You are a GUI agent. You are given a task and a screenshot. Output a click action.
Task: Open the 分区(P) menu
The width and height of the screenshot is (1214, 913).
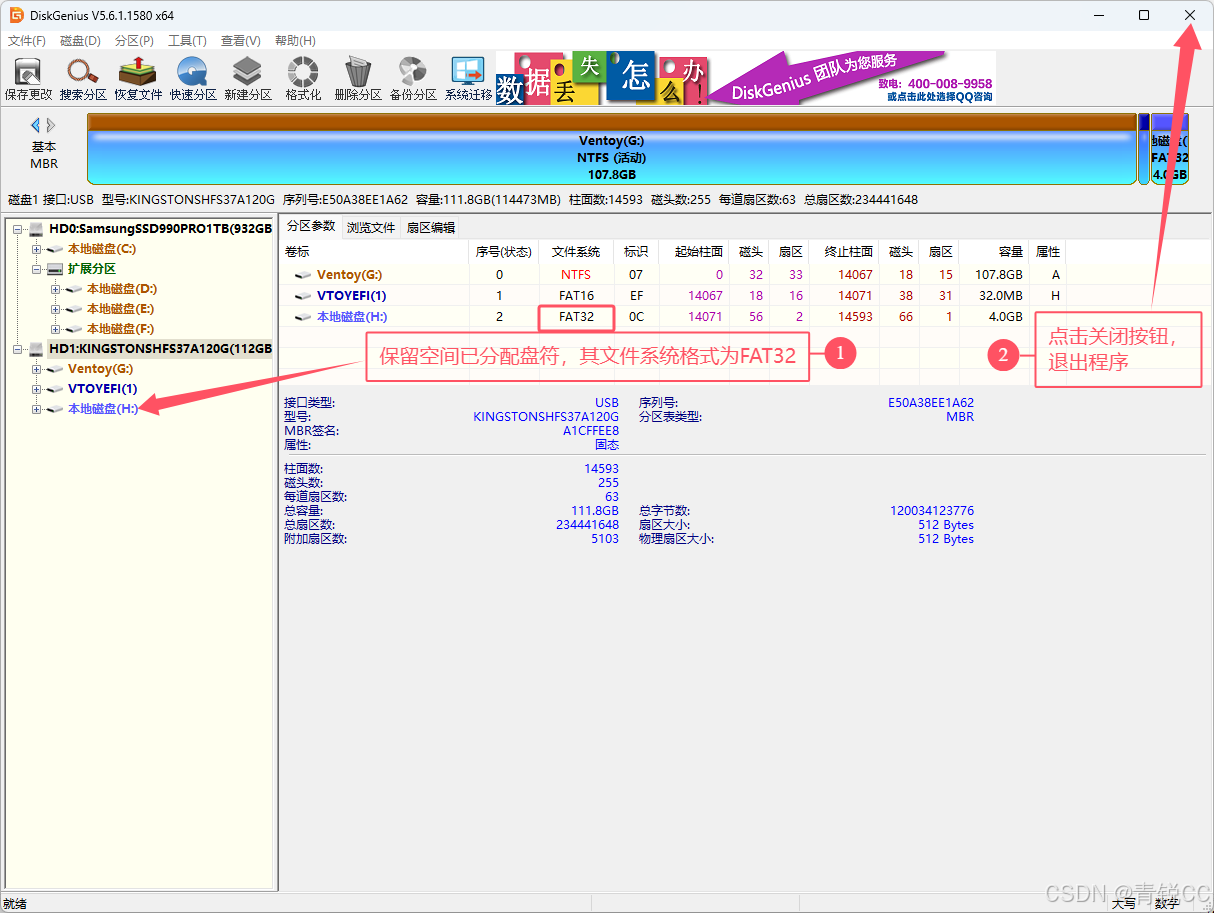click(x=134, y=41)
